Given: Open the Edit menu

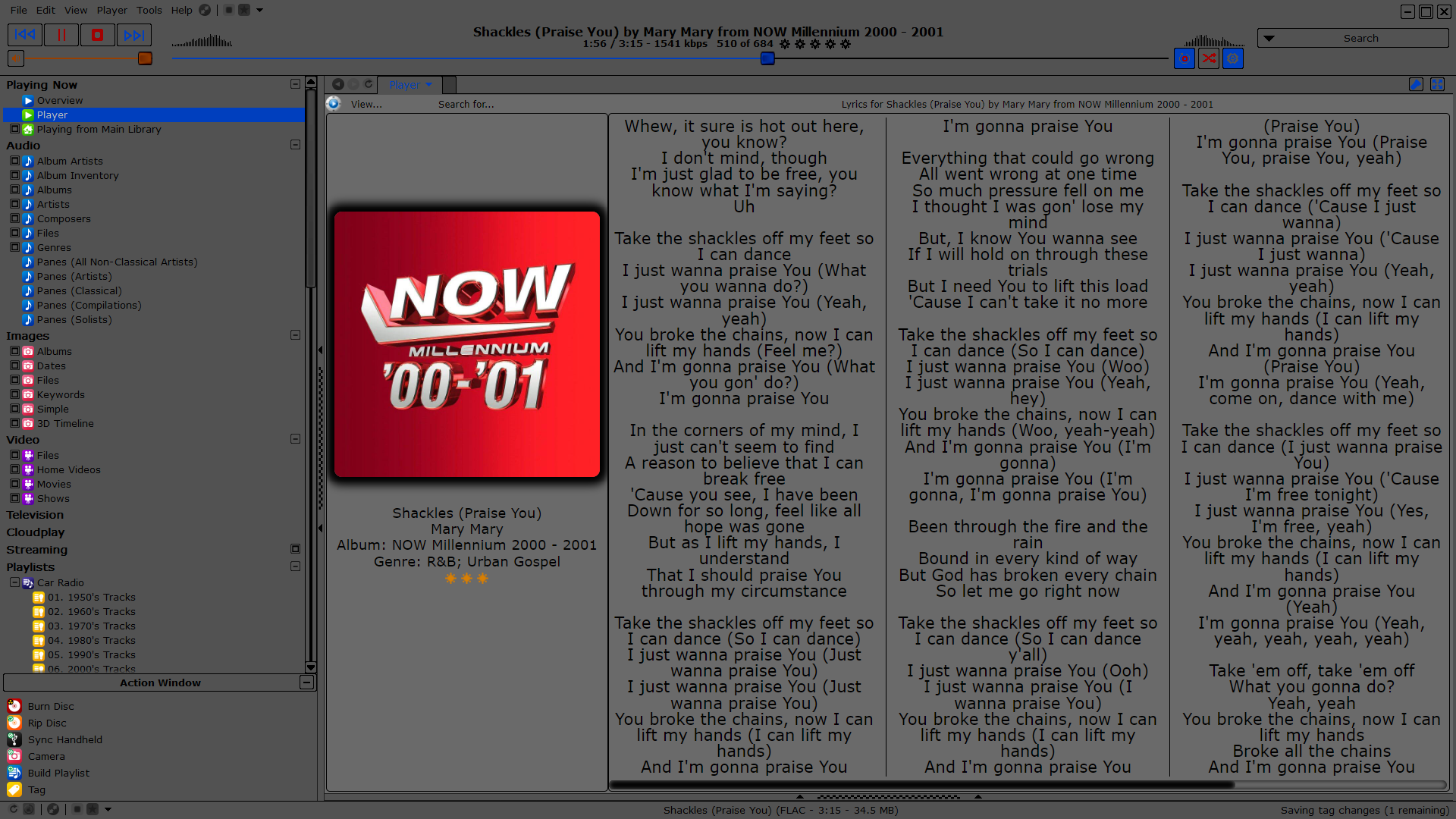Looking at the screenshot, I should click(45, 10).
